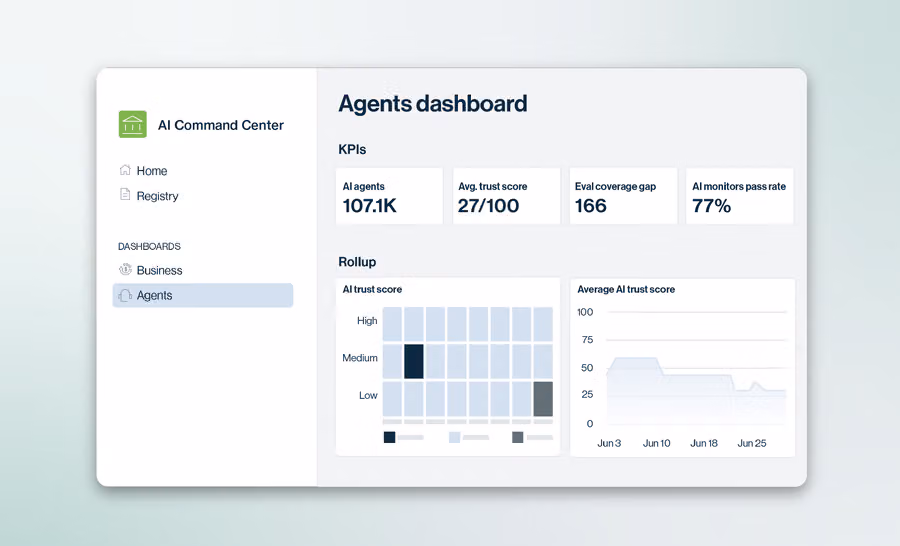Click the Home house icon
The width and height of the screenshot is (900, 546).
(x=125, y=170)
